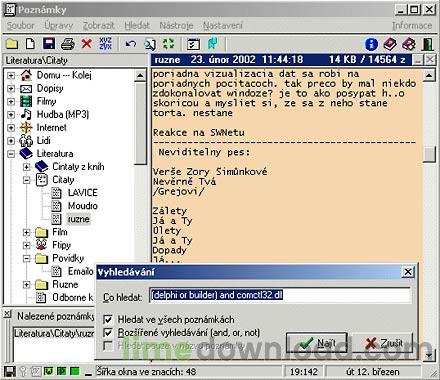Click the grey W icon in status bar
The height and width of the screenshot is (380, 440).
coord(36,371)
